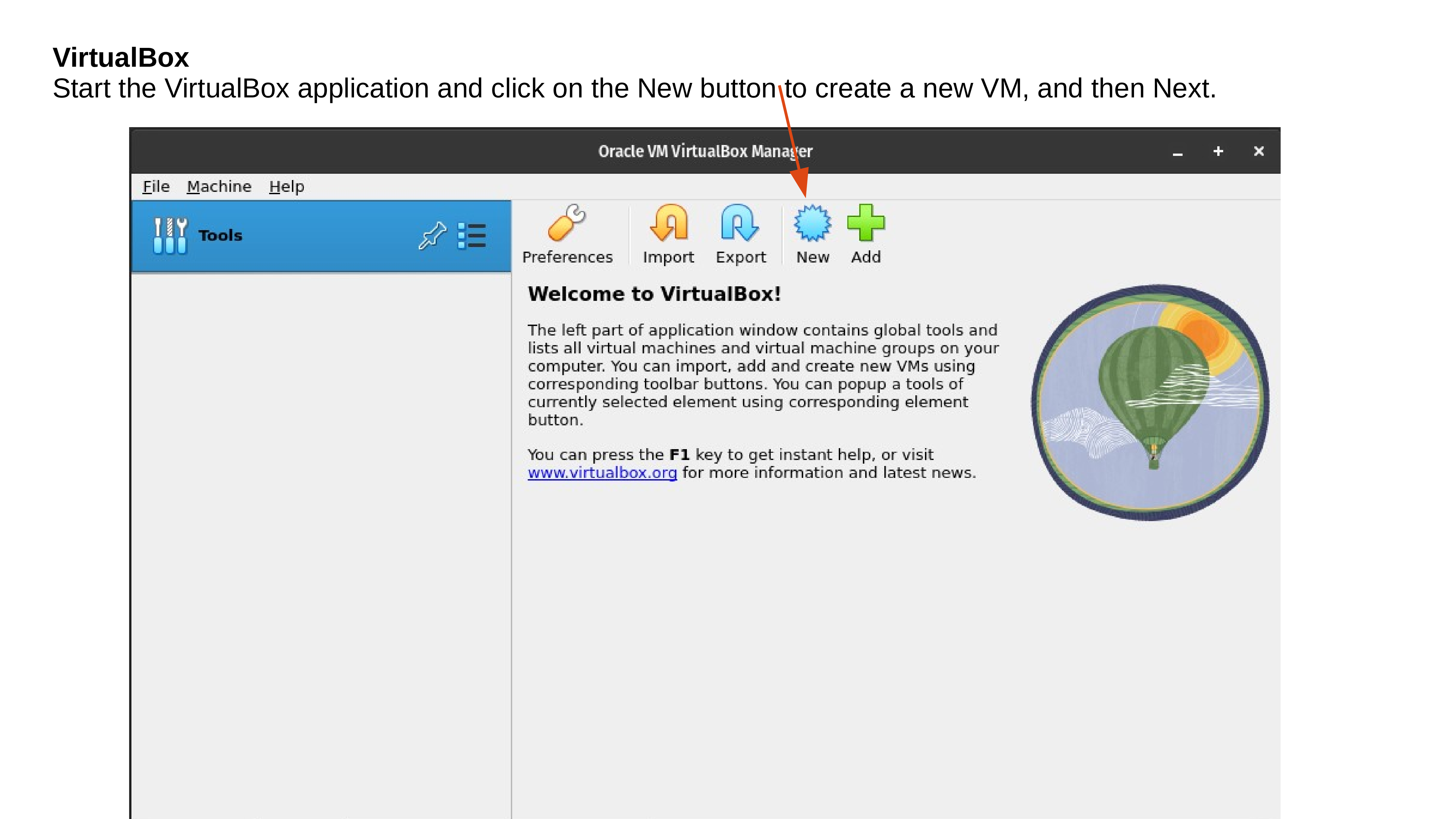Click the hot air balloon illustration
Image resolution: width=1456 pixels, height=819 pixels.
coord(1150,403)
